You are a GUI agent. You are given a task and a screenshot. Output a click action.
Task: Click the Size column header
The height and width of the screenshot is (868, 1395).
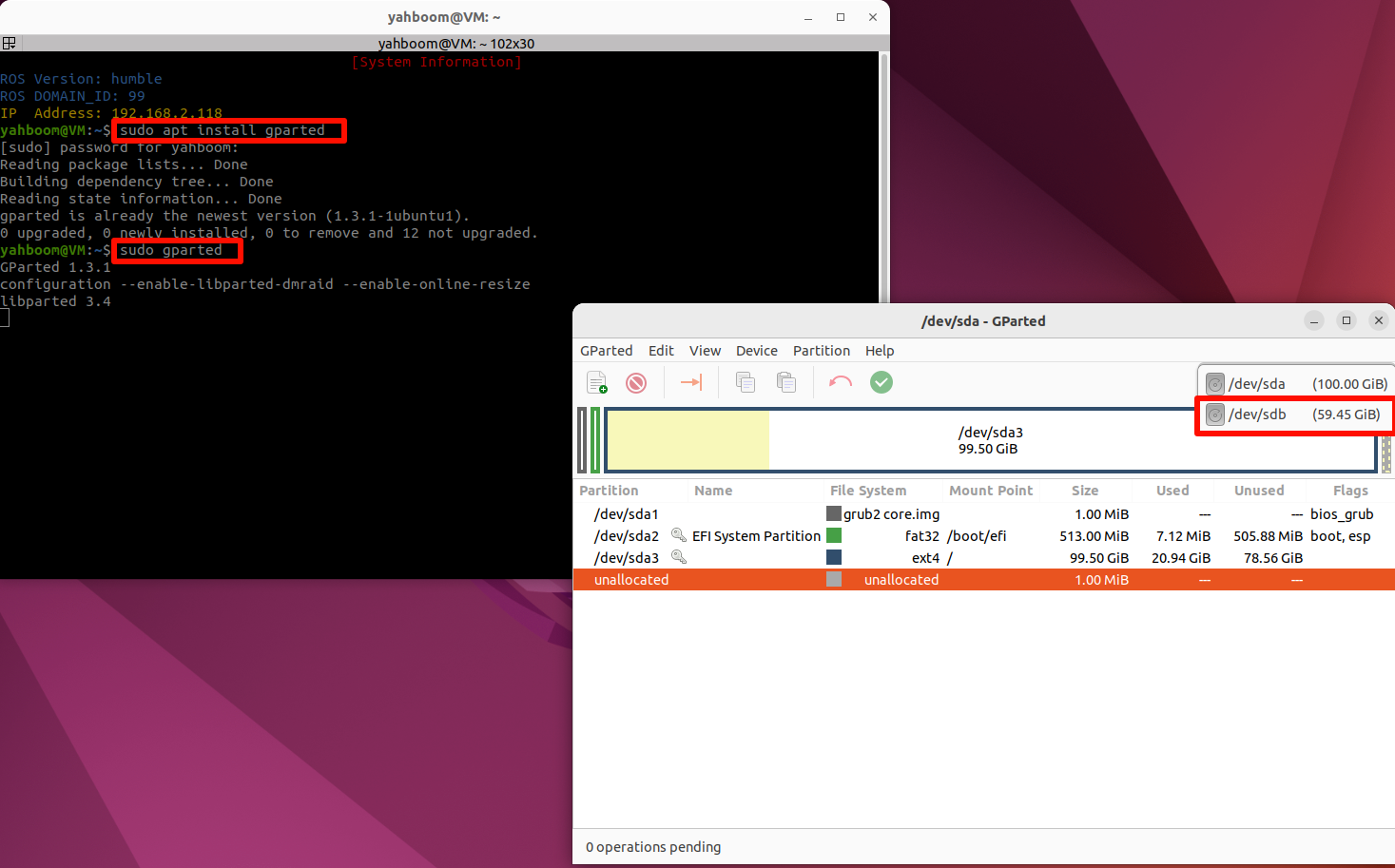(1085, 491)
